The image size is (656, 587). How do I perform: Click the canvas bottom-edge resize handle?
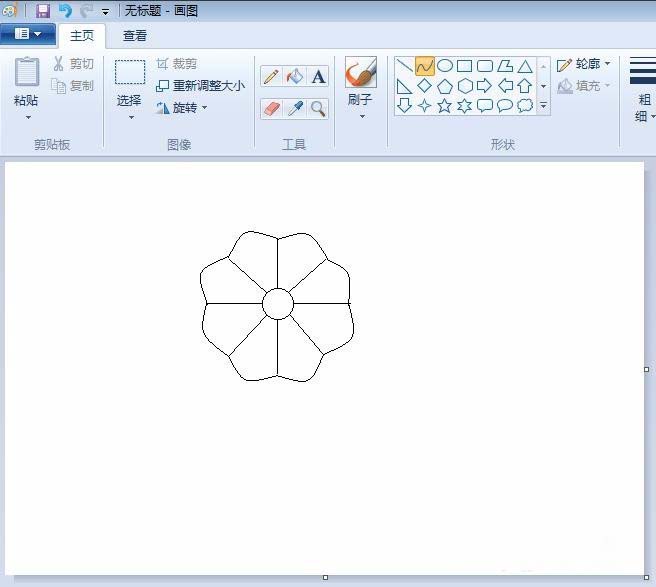point(325,577)
